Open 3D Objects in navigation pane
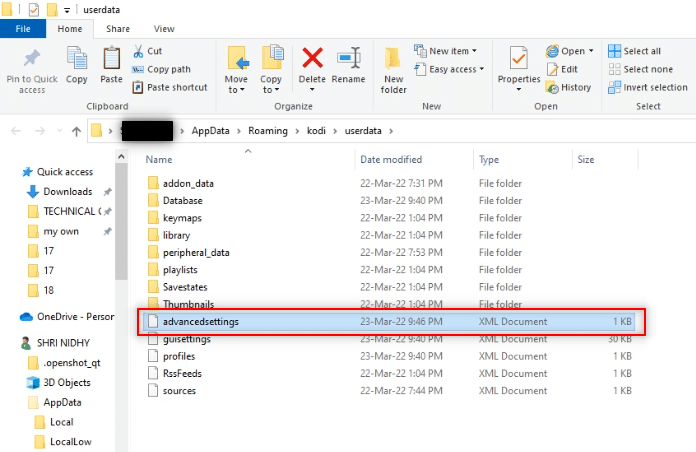Image resolution: width=696 pixels, height=452 pixels. [x=67, y=382]
